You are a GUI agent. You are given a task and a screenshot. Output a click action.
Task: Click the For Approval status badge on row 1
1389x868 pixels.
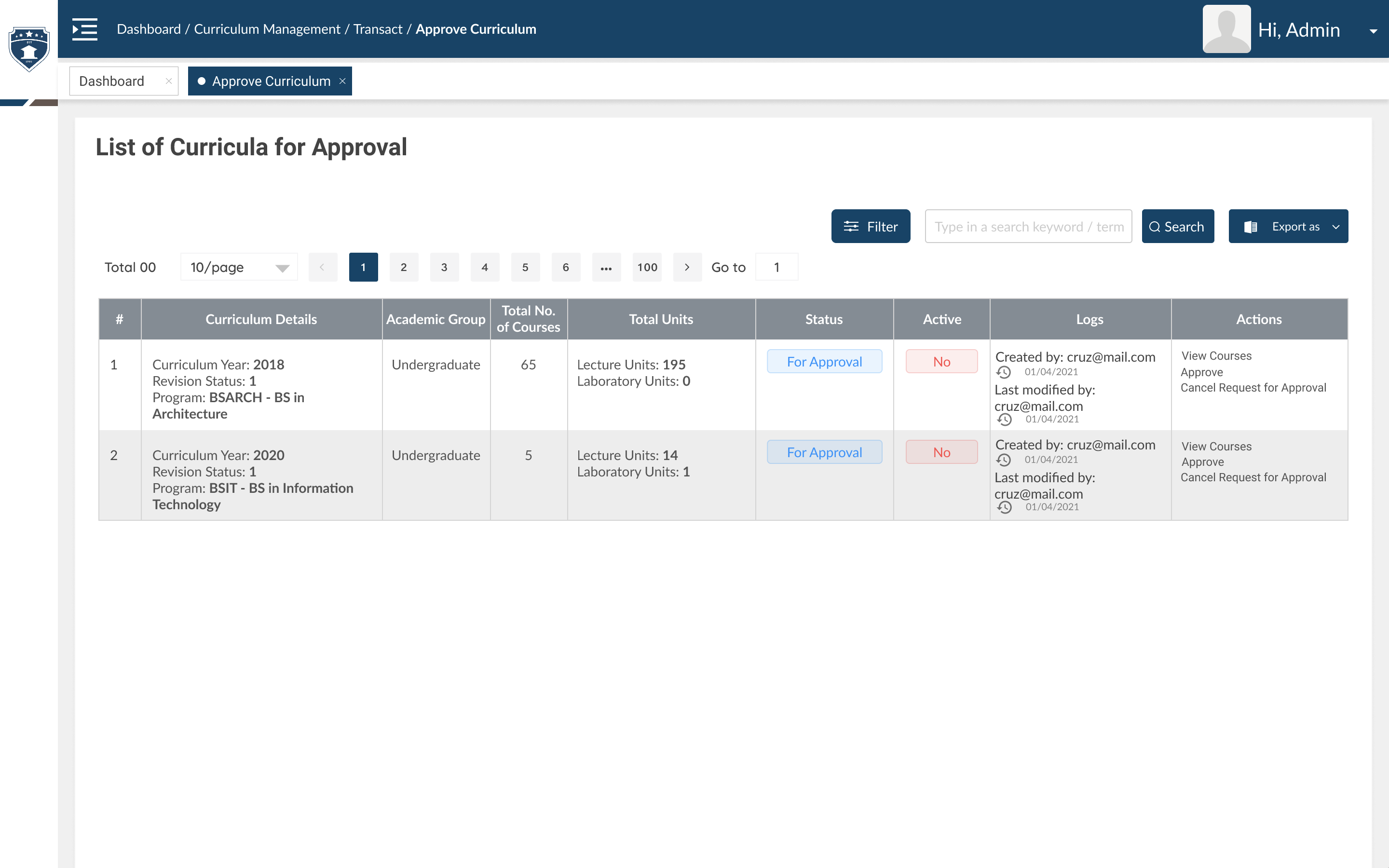coord(824,361)
